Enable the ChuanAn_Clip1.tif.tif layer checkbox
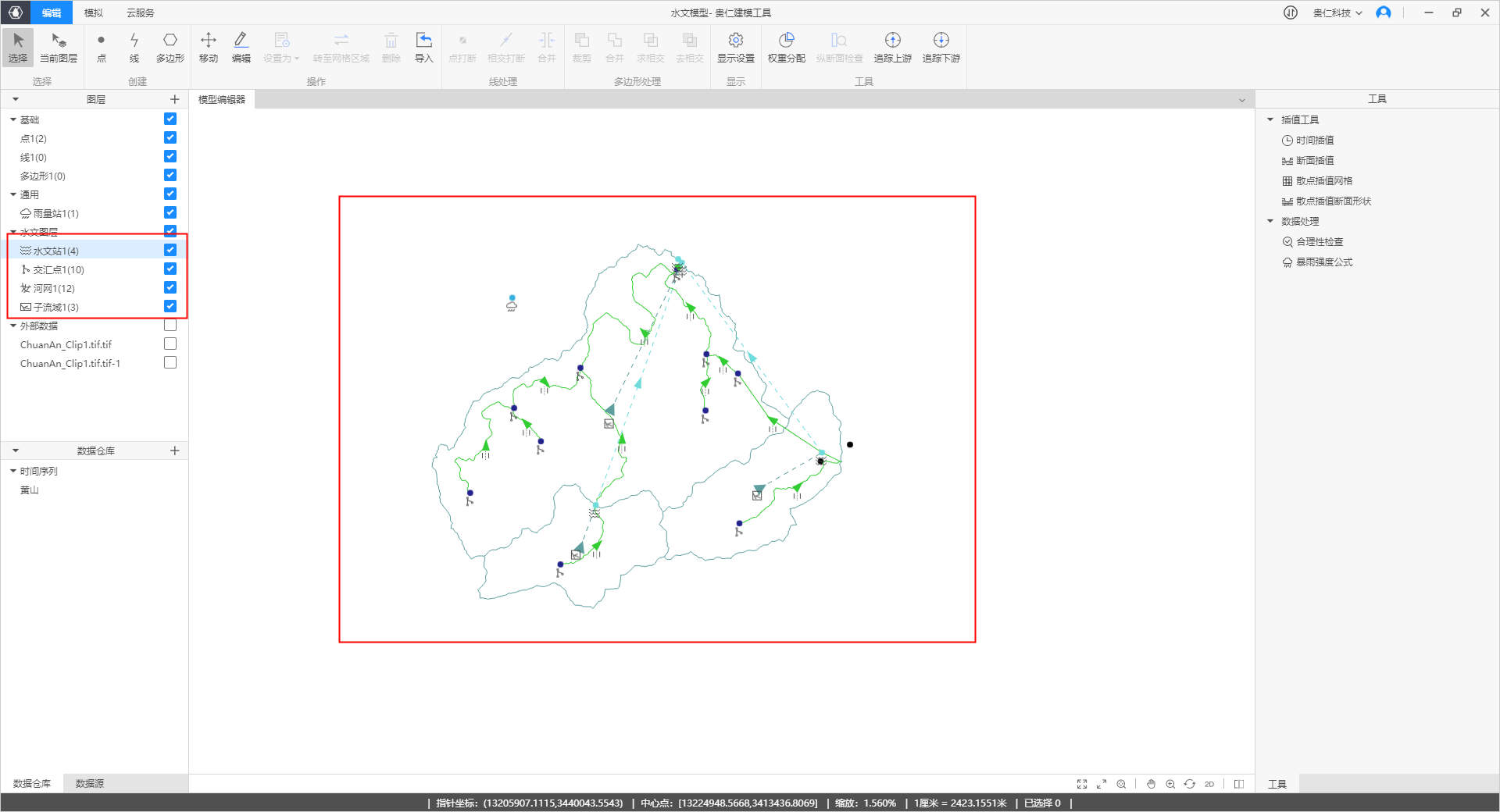 170,344
